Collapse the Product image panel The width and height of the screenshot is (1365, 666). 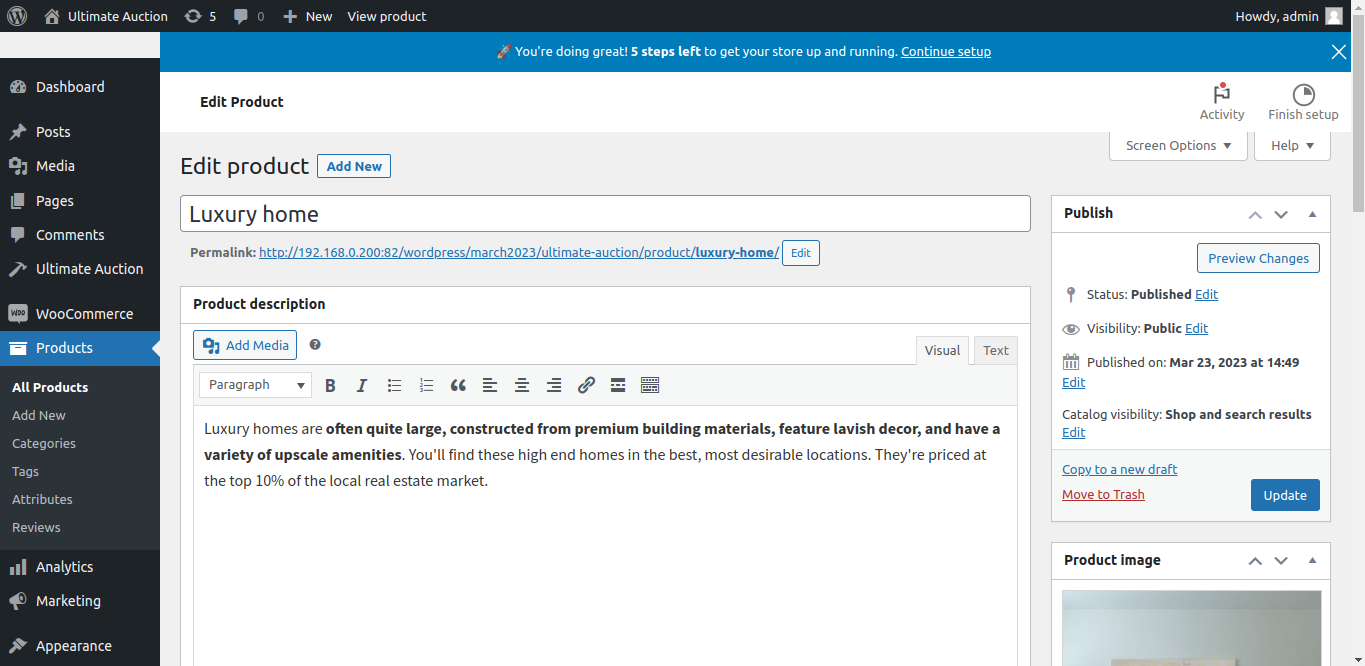click(1313, 561)
